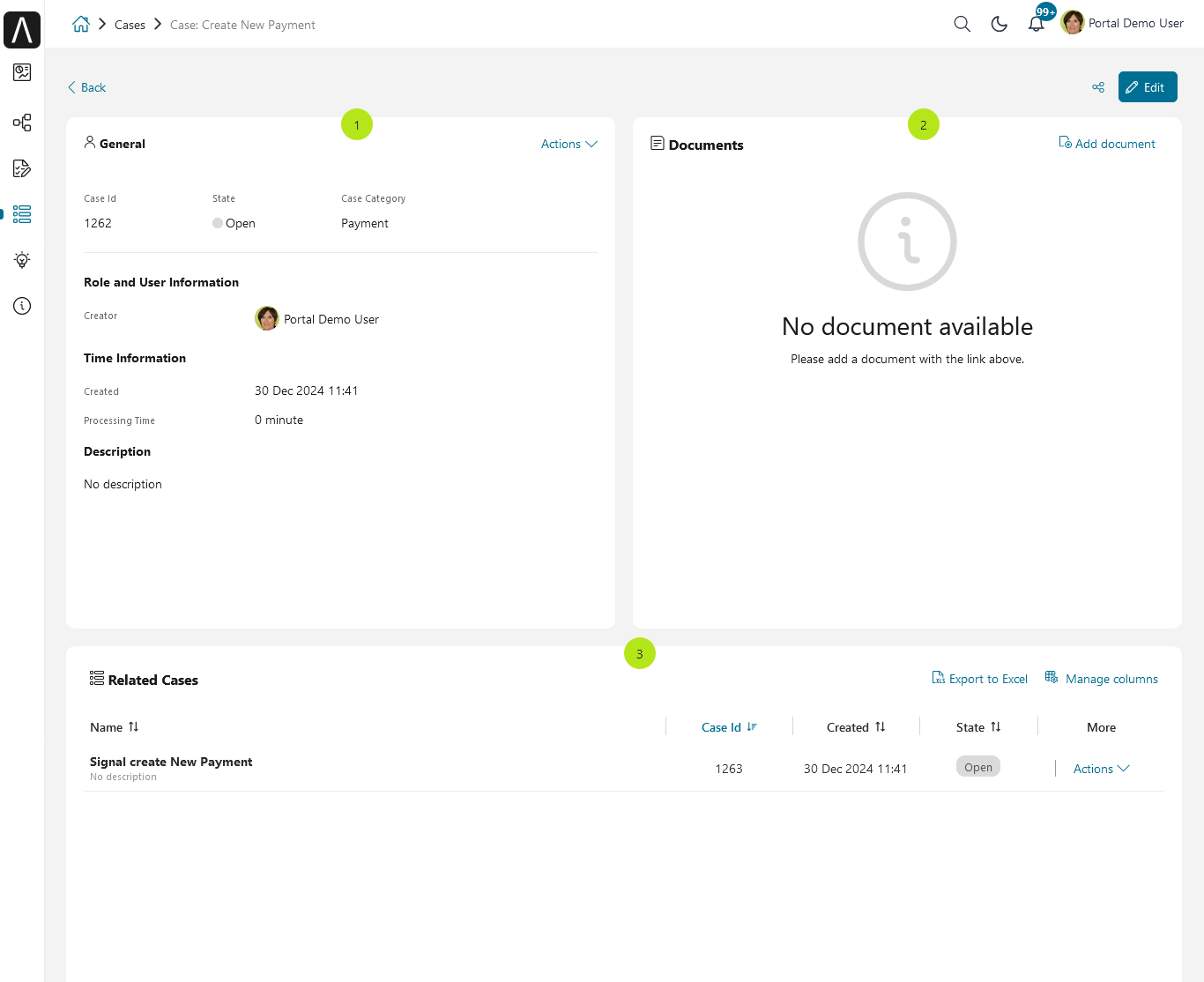Sort related cases by Created
This screenshot has width=1204, height=982.
856,727
